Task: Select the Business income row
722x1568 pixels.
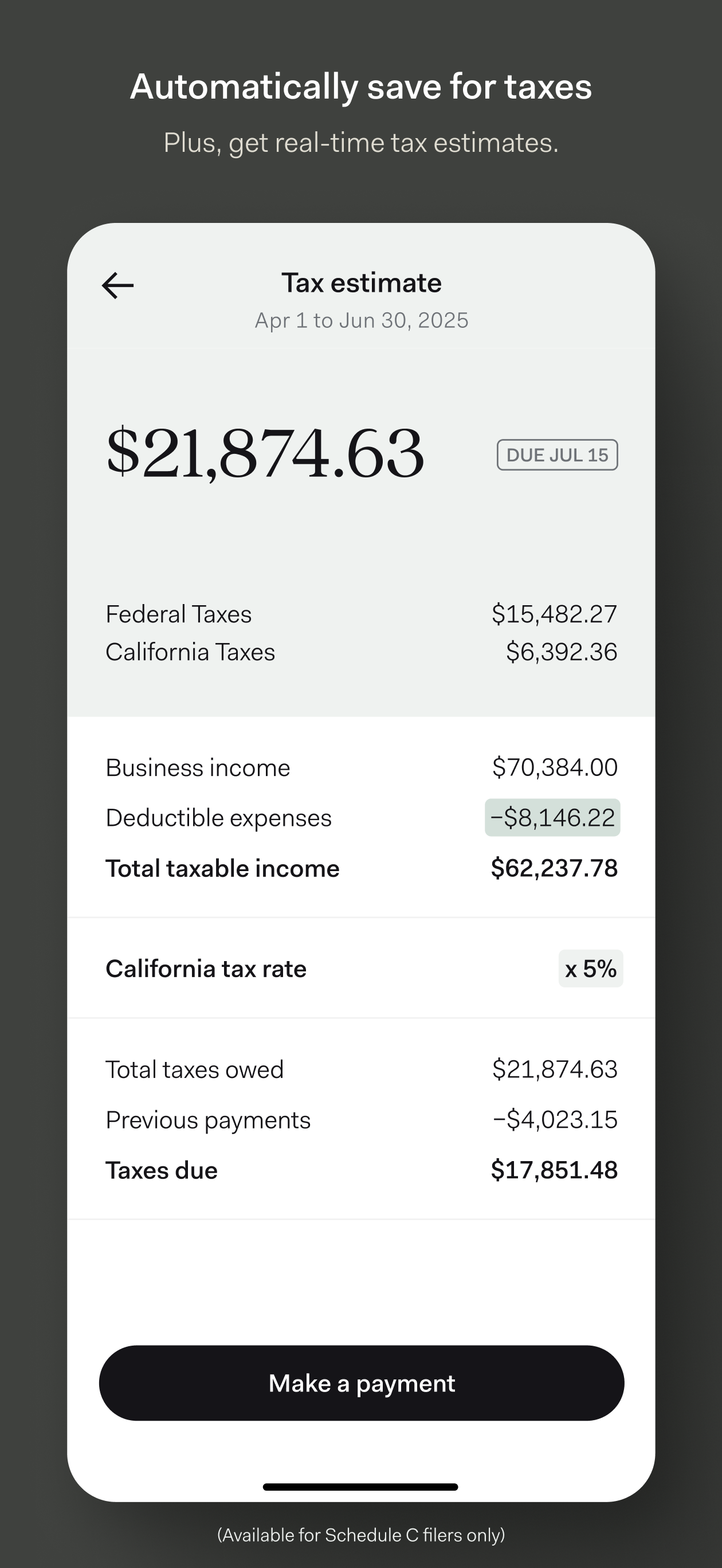Action: click(x=362, y=767)
